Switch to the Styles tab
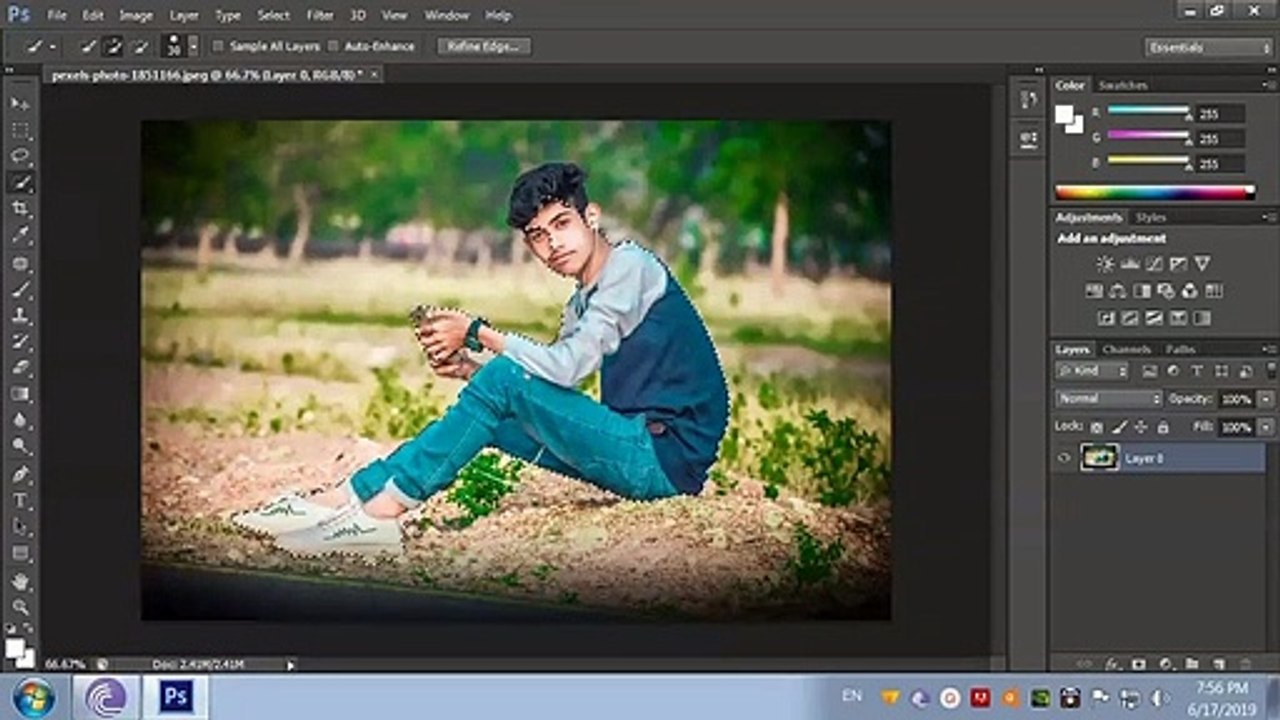 1151,217
